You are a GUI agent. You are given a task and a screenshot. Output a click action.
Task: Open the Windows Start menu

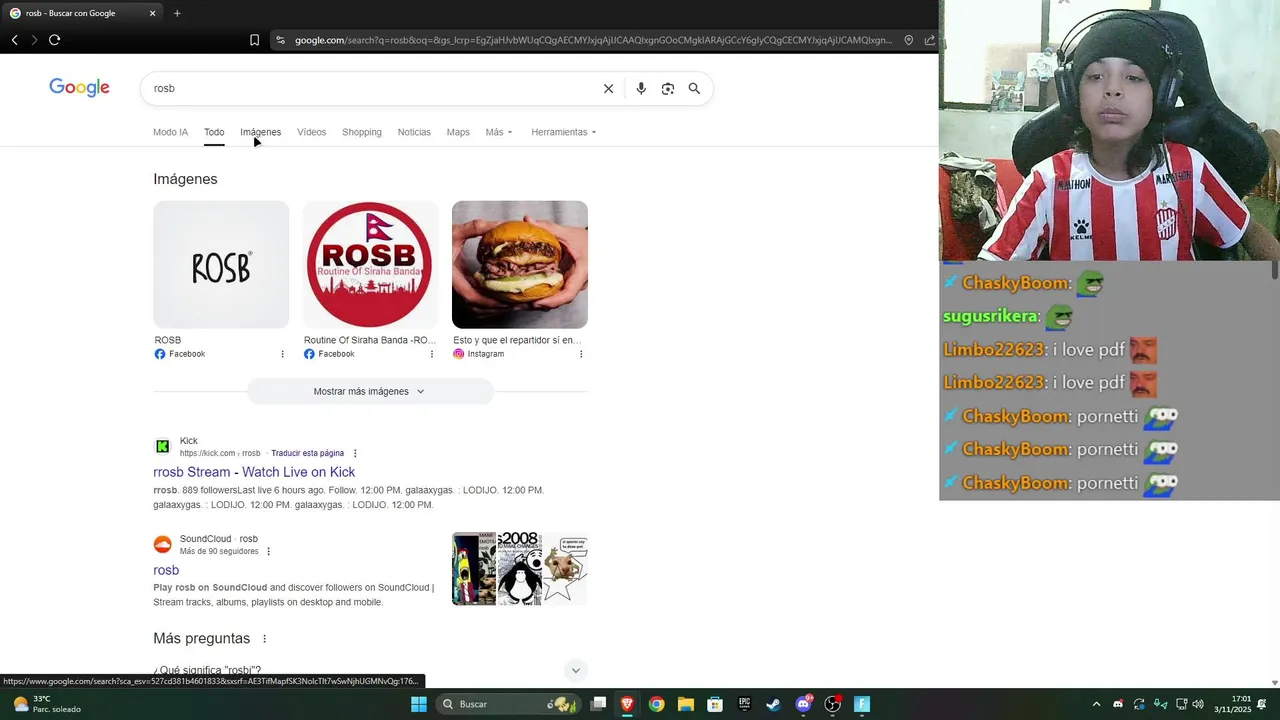click(x=419, y=704)
